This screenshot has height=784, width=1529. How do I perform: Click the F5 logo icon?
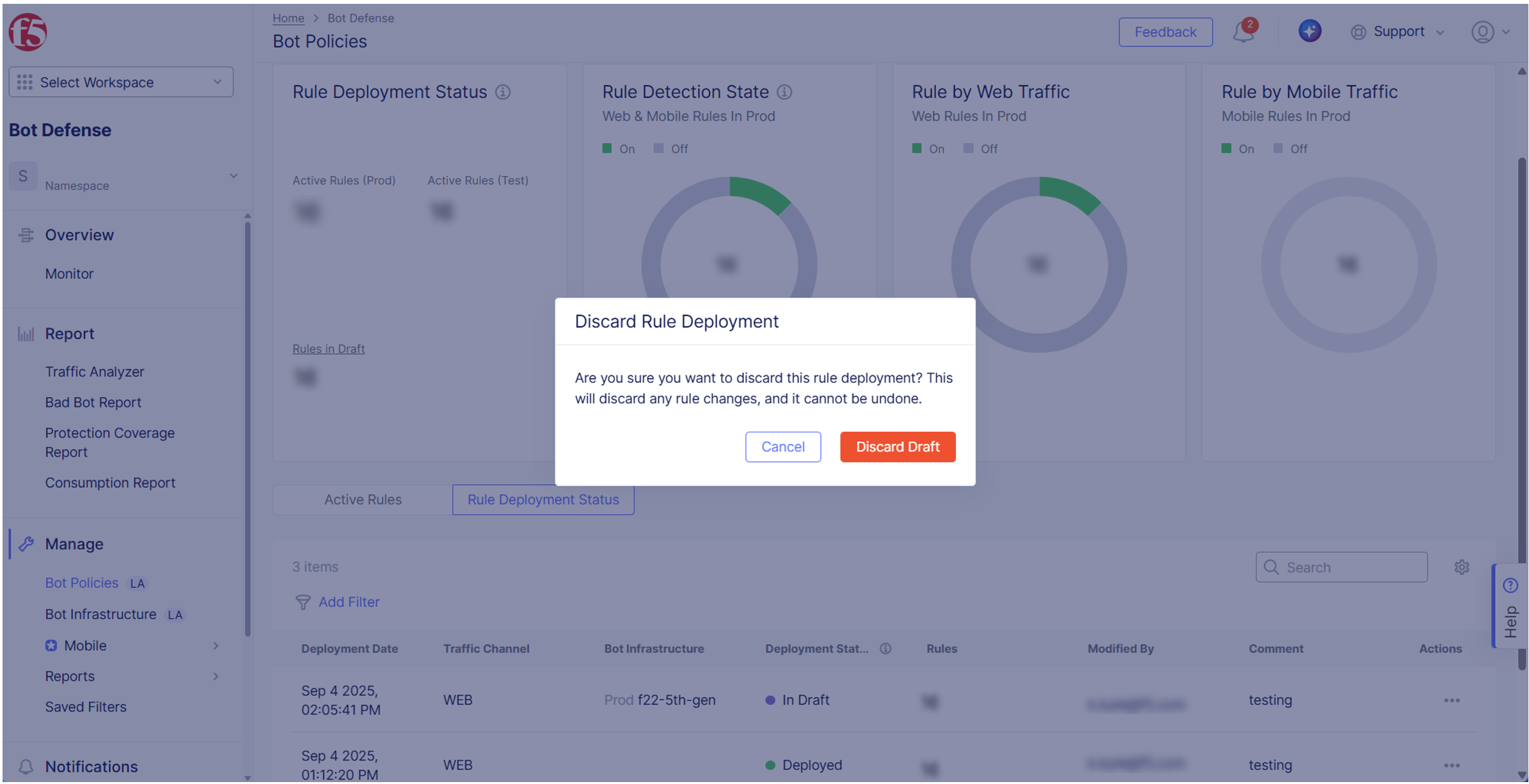click(27, 31)
